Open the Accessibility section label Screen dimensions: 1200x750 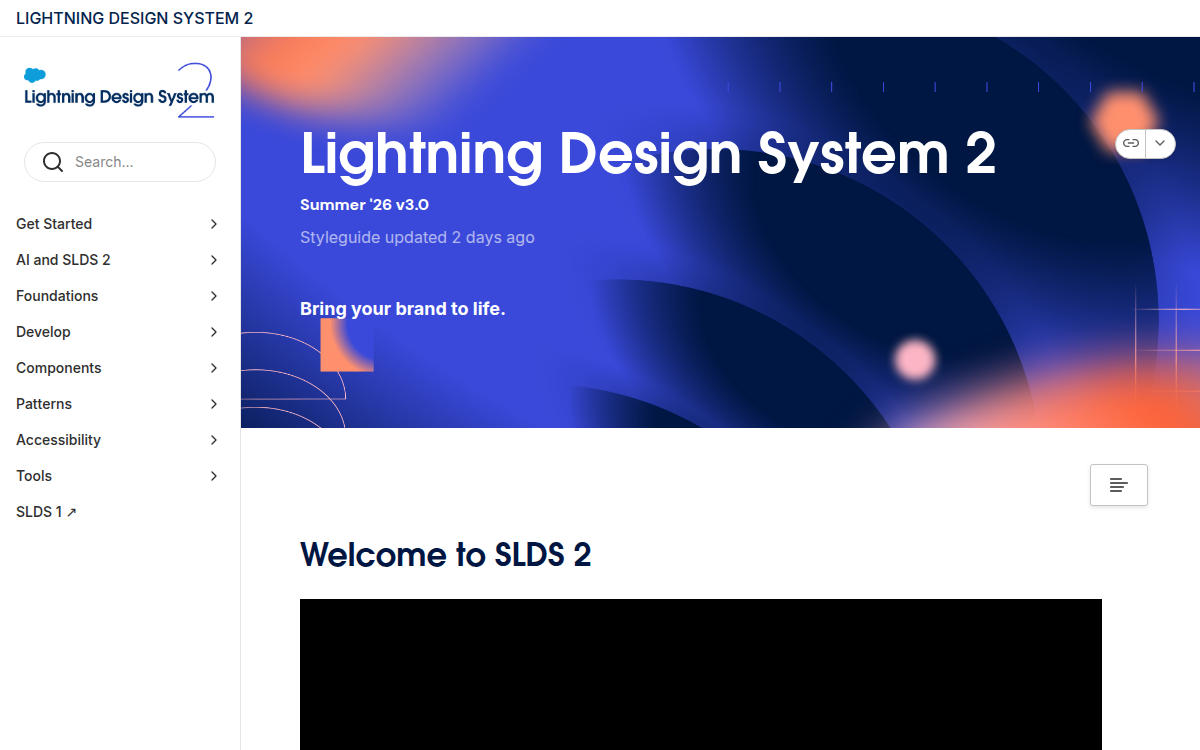pos(58,440)
